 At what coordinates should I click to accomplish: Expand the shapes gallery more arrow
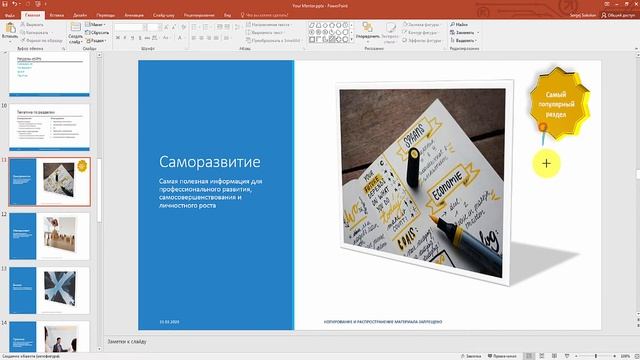click(351, 40)
